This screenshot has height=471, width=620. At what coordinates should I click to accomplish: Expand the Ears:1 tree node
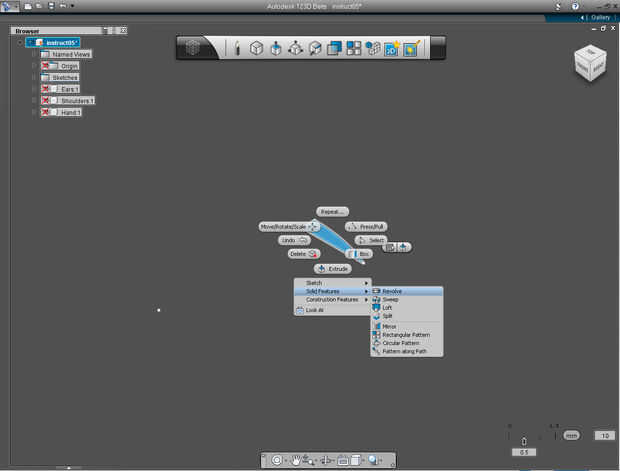point(34,89)
